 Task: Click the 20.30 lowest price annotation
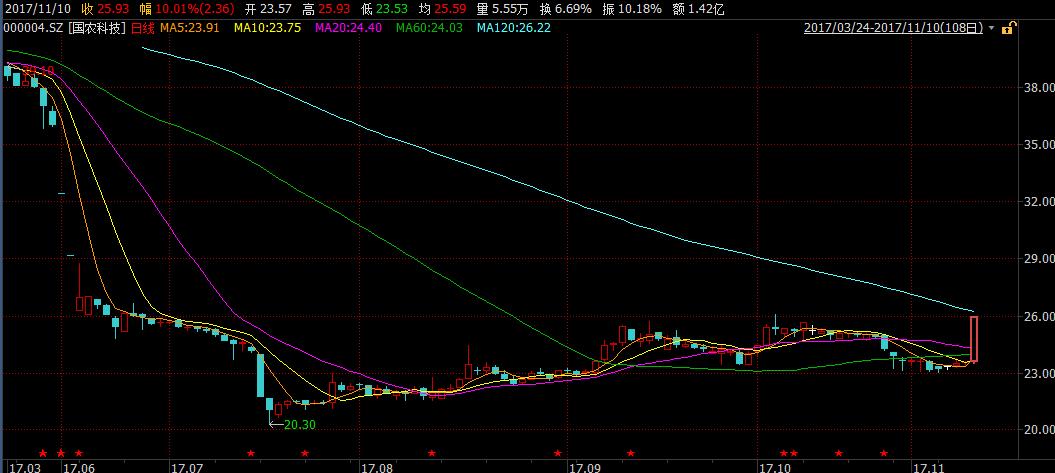tap(299, 425)
